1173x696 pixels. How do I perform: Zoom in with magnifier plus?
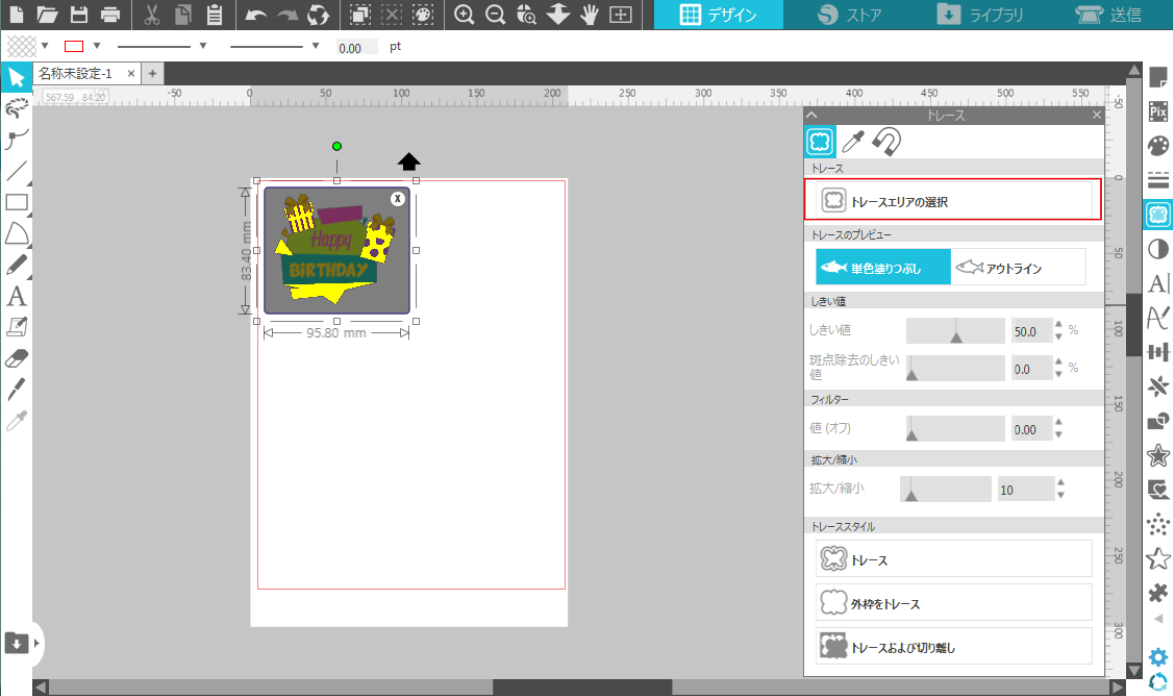pos(464,14)
